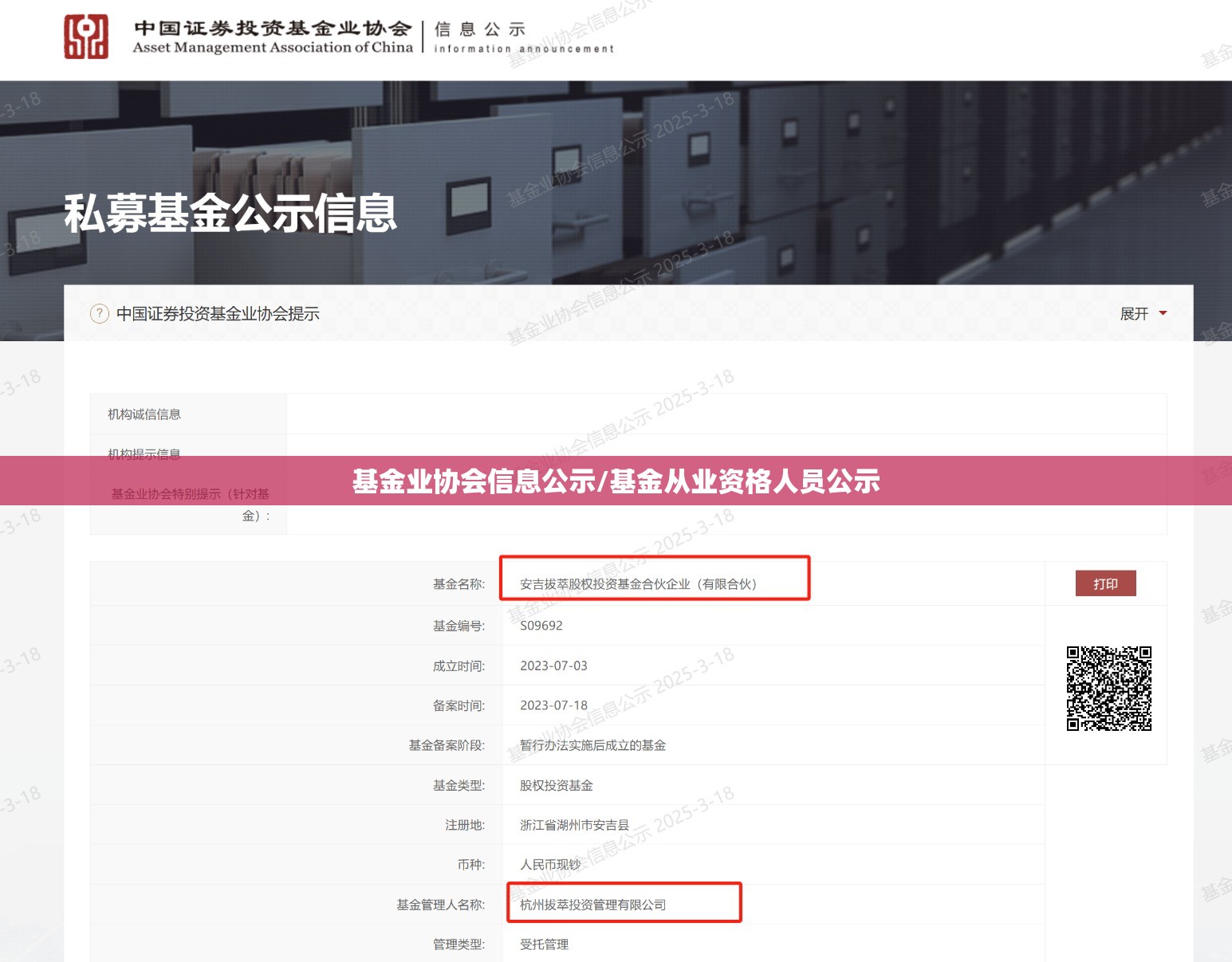Click the 基金类型 field label

coord(459,785)
